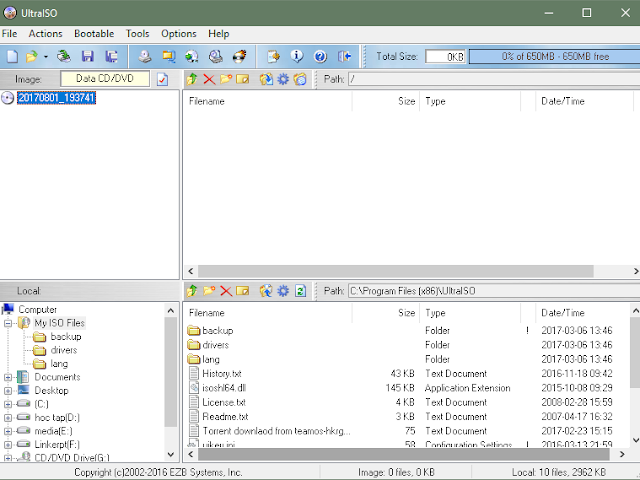The image size is (640, 480).
Task: Click the local Path field with C:\Program Files (x86)\UltraISO
Action: coord(494,291)
